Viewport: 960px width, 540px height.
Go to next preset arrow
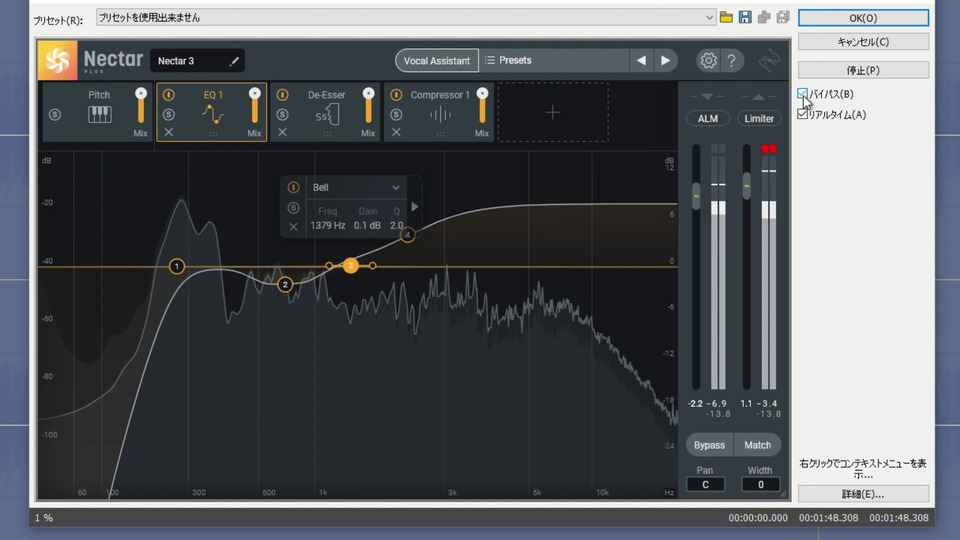(x=666, y=60)
